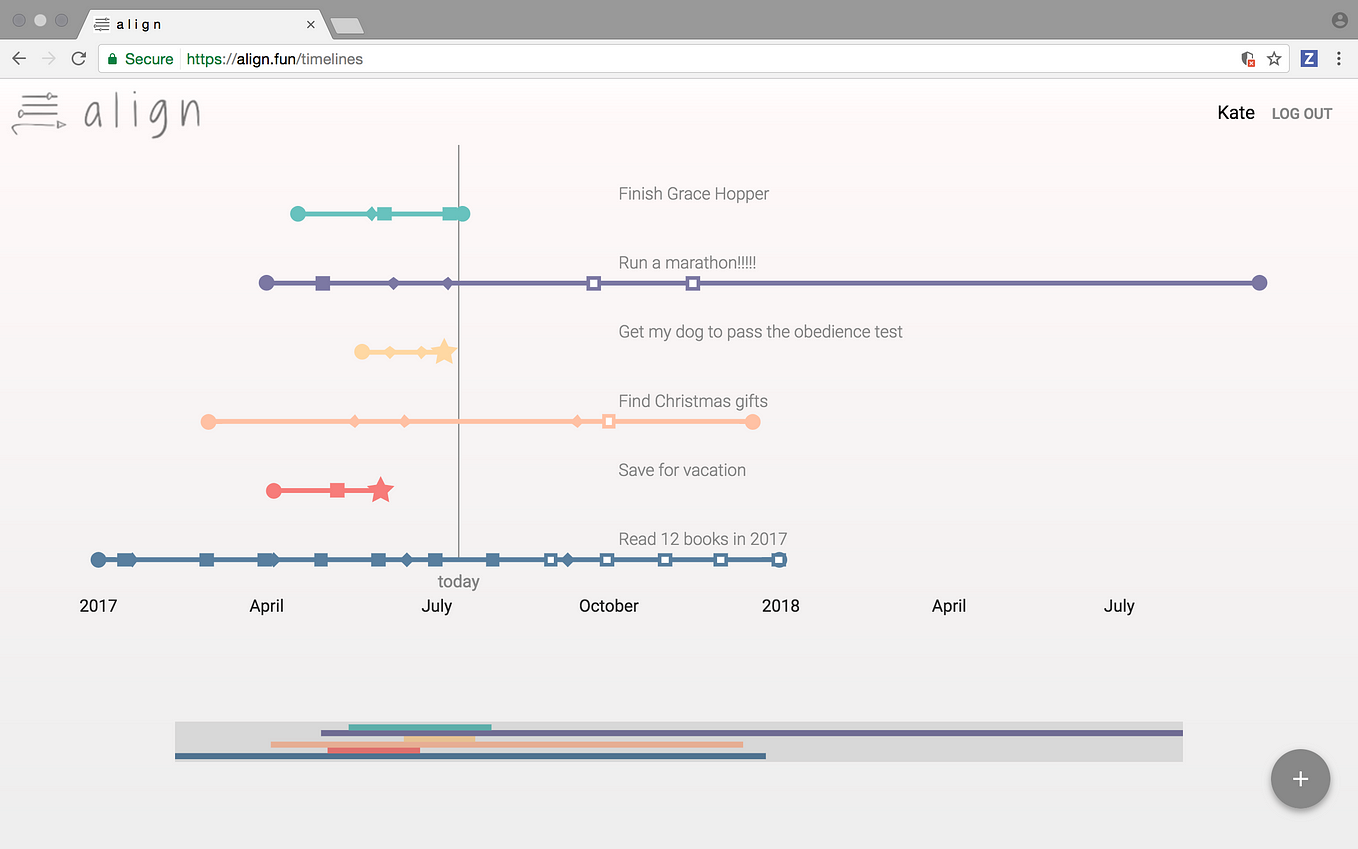Viewport: 1358px width, 849px height.
Task: Click the end circle of the Run a marathon timeline
Action: 1259,283
